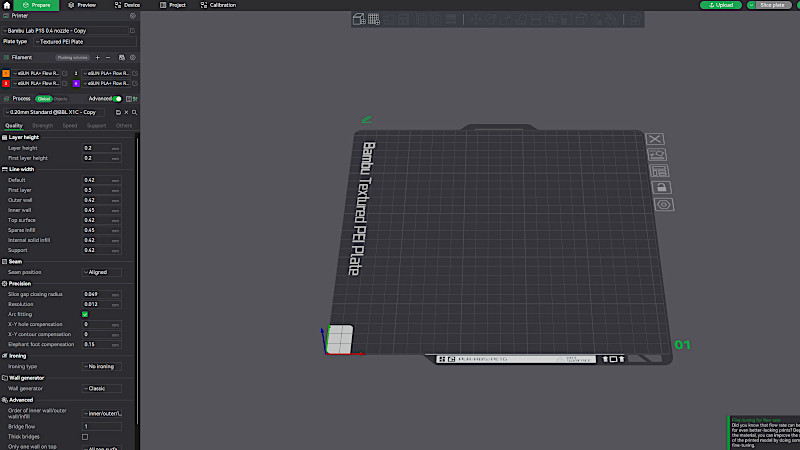This screenshot has width=800, height=450.
Task: Select the Global process mode
Action: [x=44, y=99]
